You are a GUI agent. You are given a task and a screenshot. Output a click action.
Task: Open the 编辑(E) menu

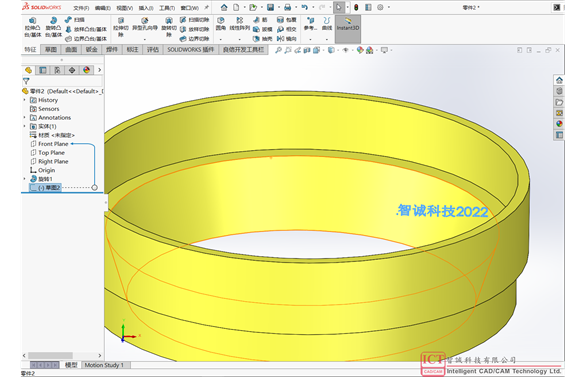102,8
